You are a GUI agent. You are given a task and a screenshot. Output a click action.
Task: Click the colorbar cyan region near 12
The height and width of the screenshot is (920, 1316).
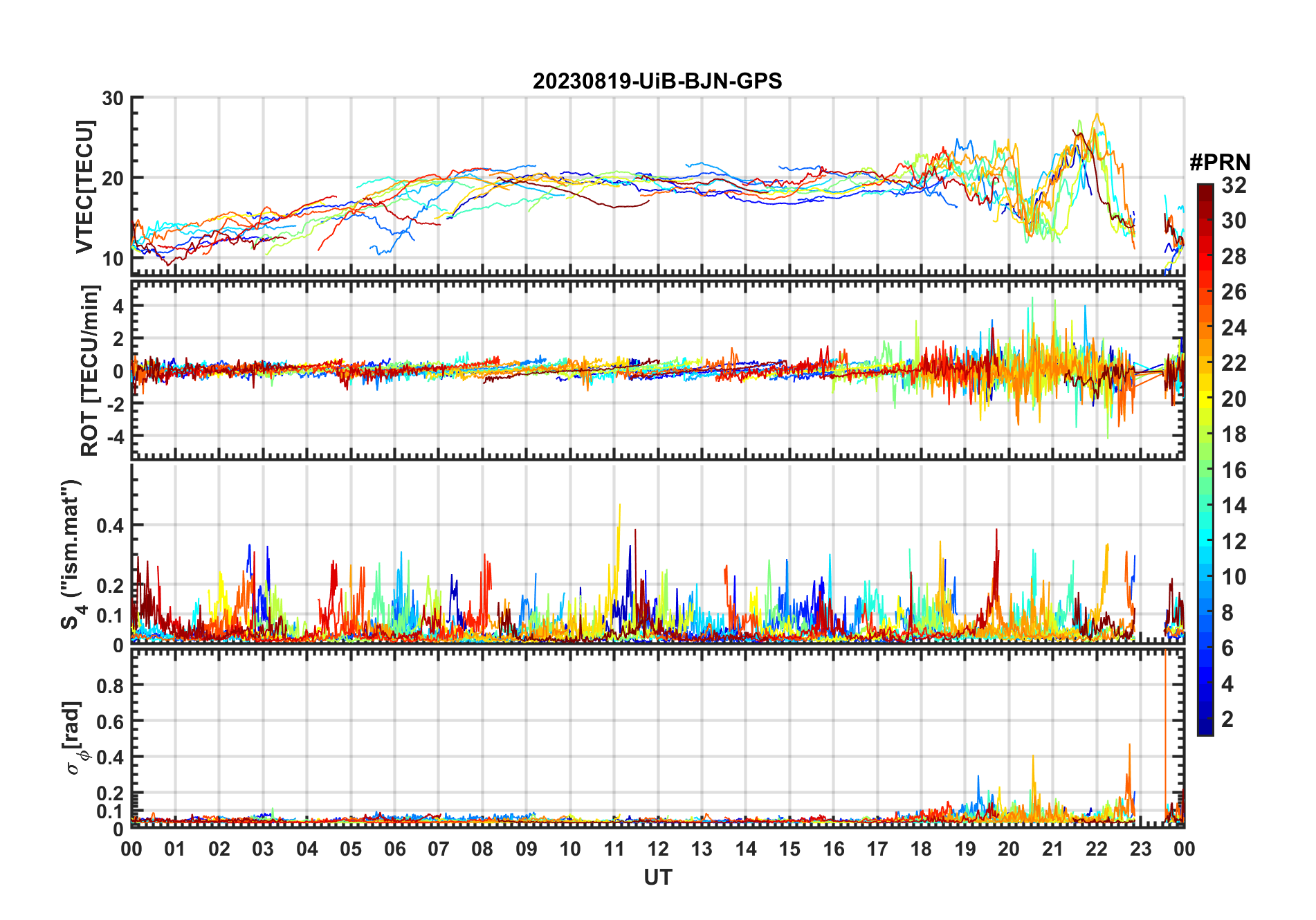click(x=1205, y=542)
